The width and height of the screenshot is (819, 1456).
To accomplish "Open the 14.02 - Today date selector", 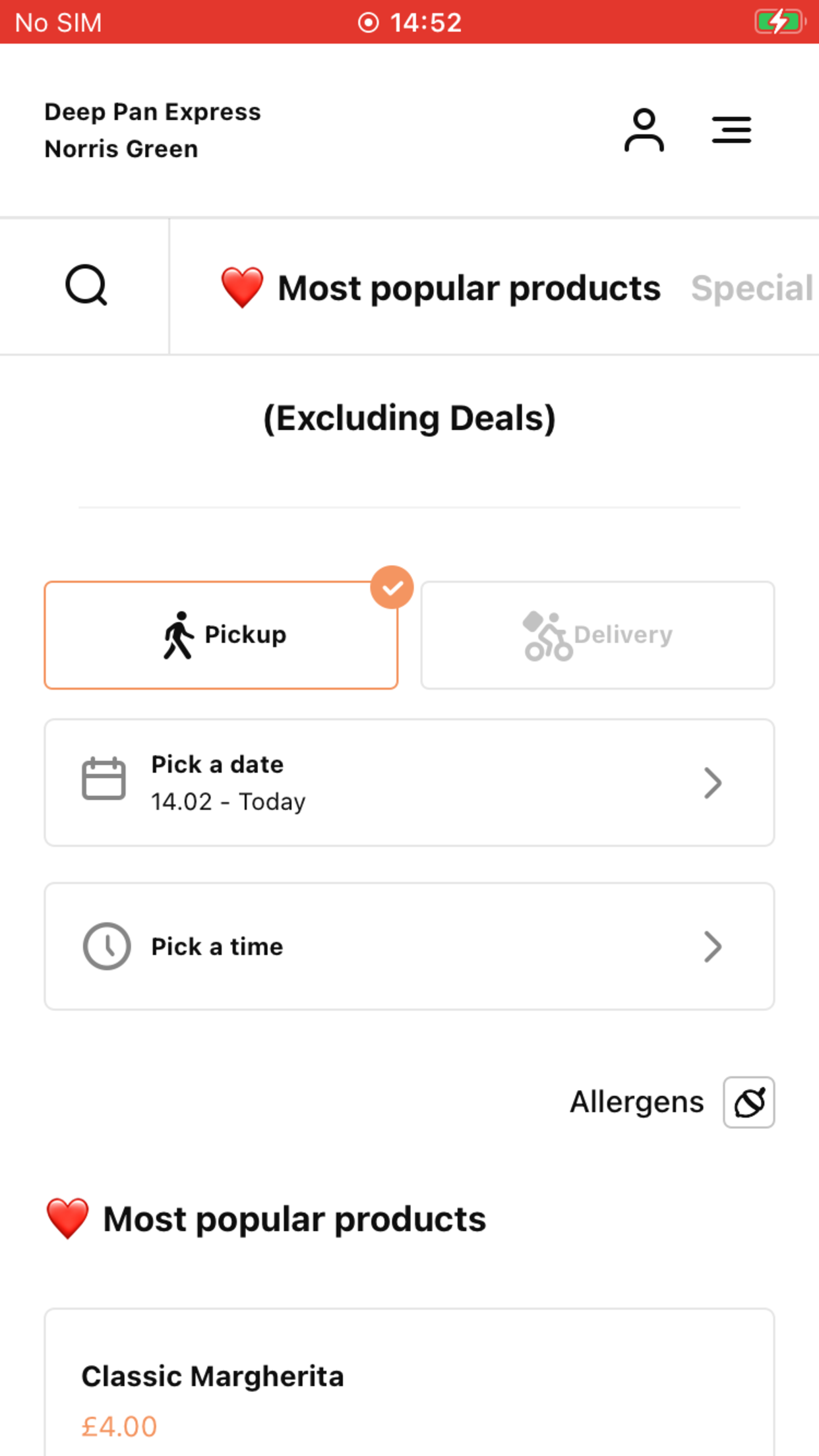I will coord(409,783).
